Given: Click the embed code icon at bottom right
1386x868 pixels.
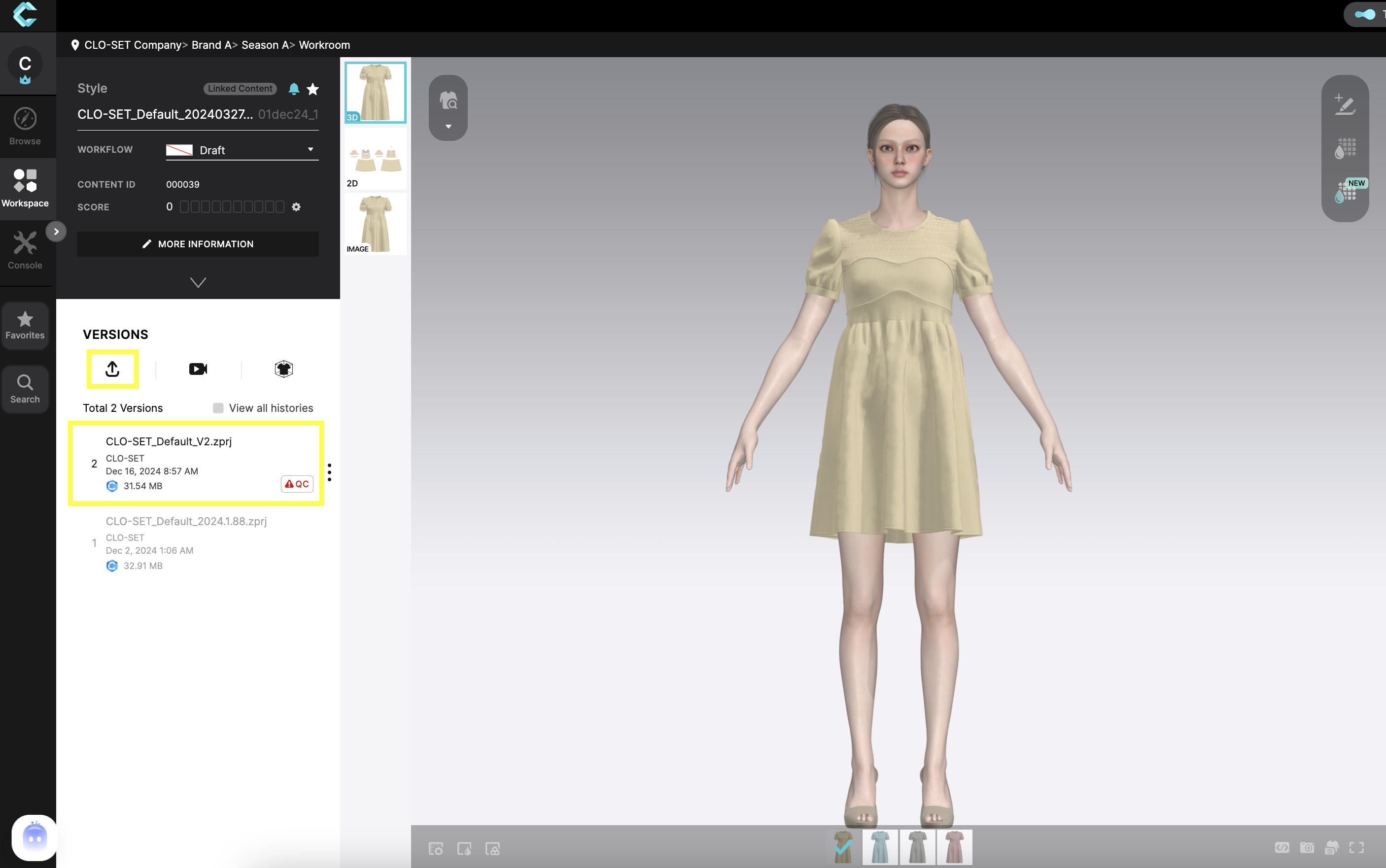Looking at the screenshot, I should point(1282,847).
